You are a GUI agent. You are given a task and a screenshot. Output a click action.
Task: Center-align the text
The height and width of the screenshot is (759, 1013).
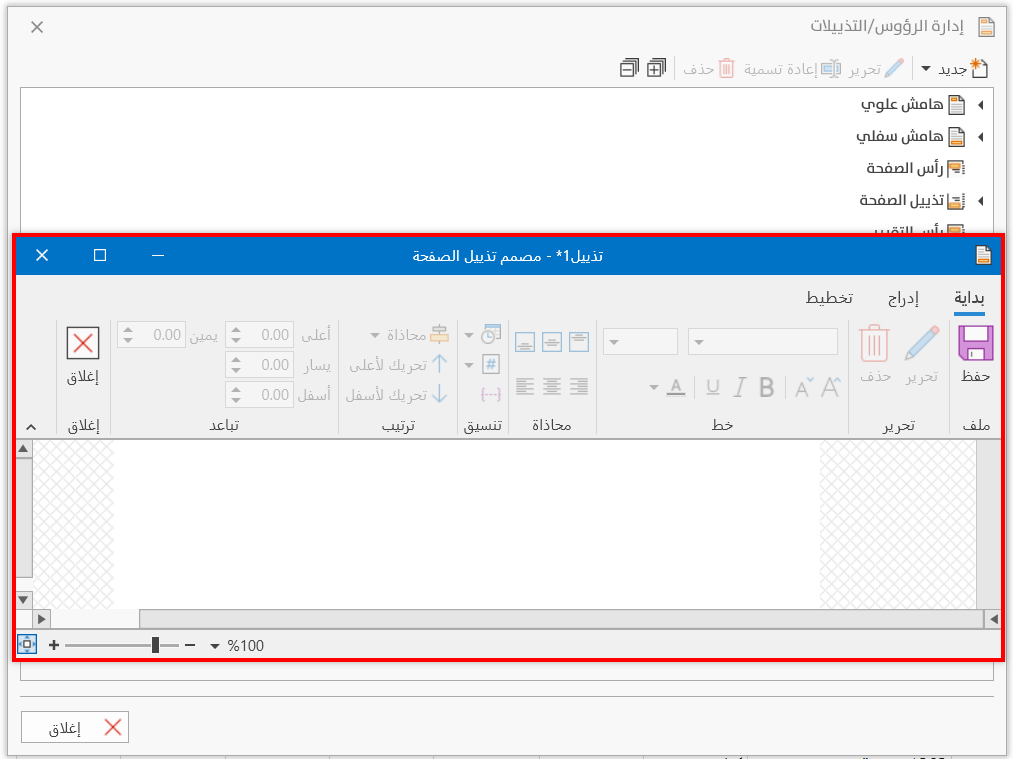(552, 386)
